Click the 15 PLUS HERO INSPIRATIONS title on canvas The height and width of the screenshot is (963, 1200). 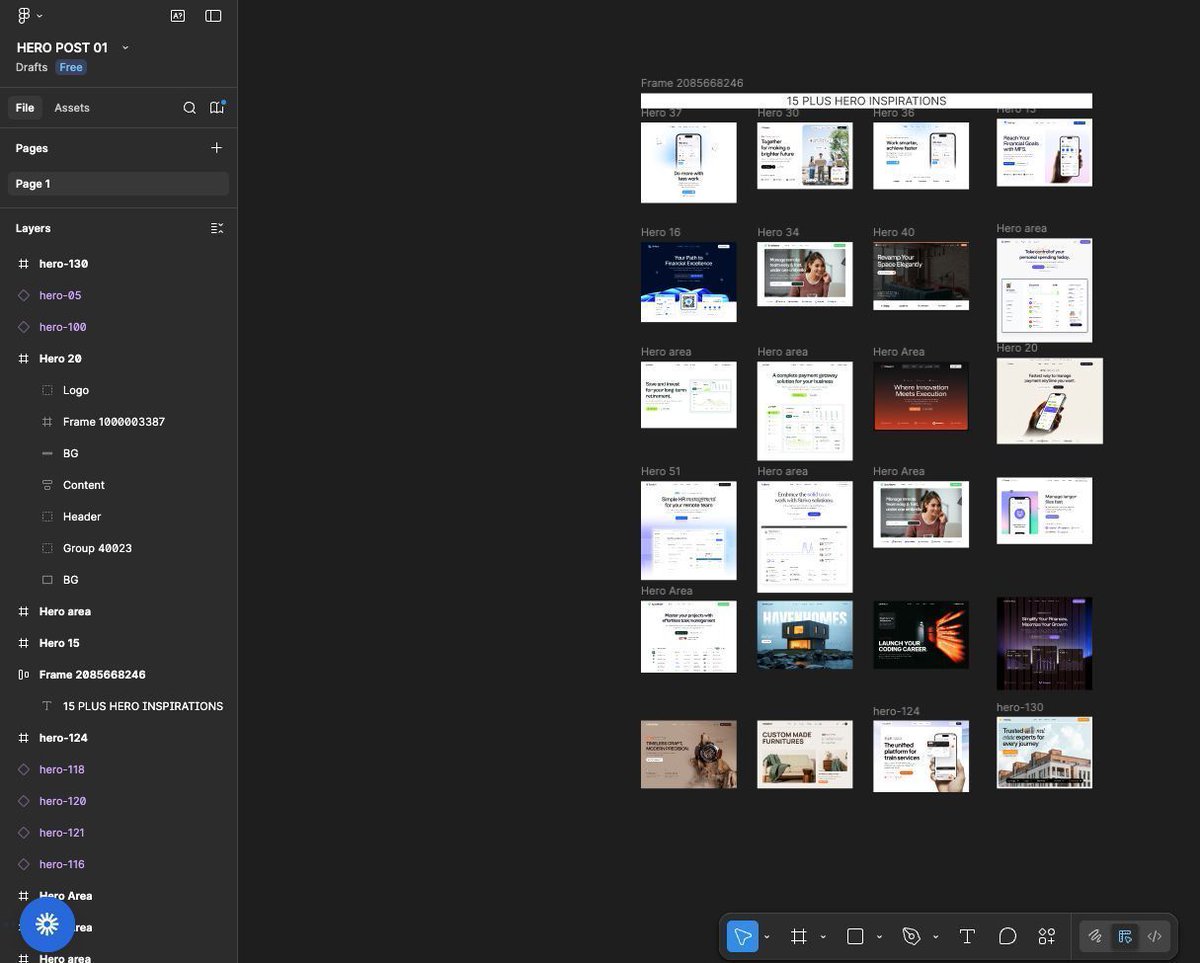pyautogui.click(x=866, y=101)
